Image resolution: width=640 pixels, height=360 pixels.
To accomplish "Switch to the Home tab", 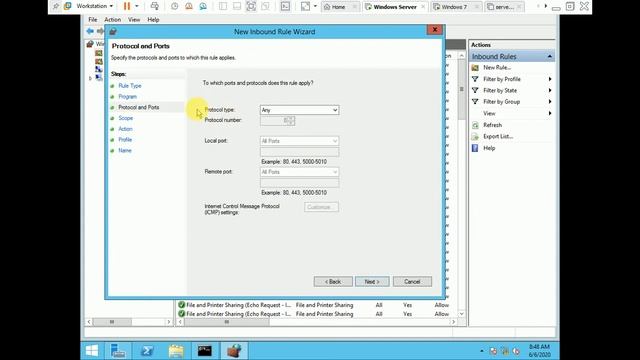I will point(339,7).
